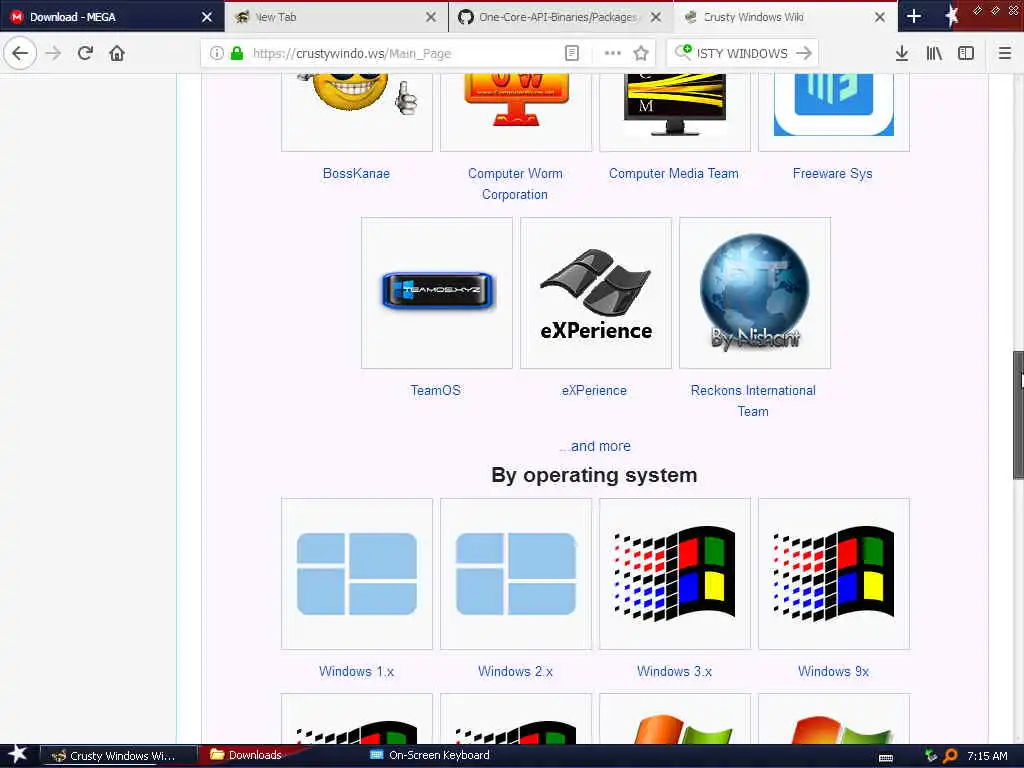This screenshot has height=768, width=1024.
Task: Switch to the Download - MEGA tab
Action: pos(112,17)
